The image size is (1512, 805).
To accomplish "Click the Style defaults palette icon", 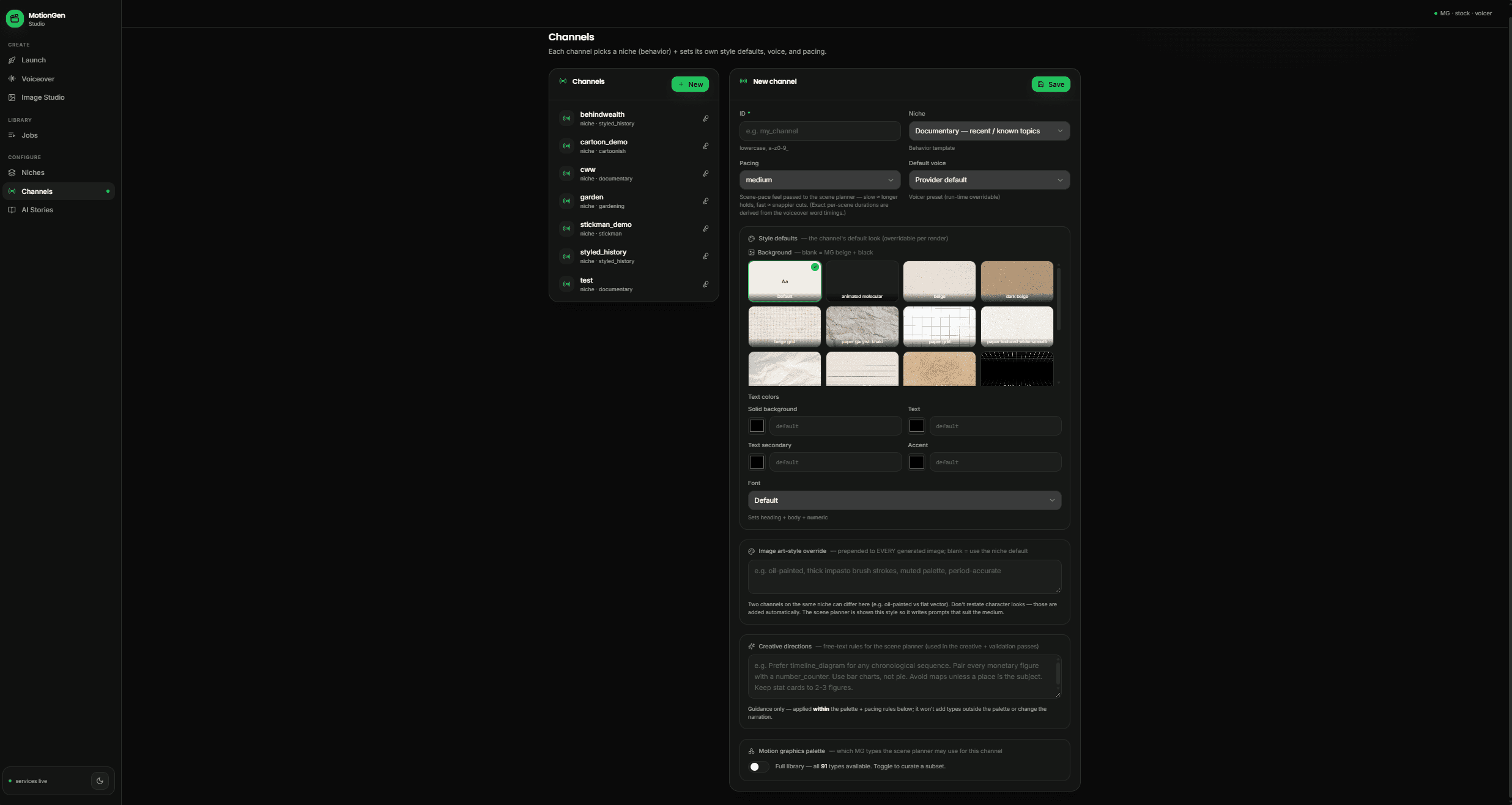I will point(751,239).
